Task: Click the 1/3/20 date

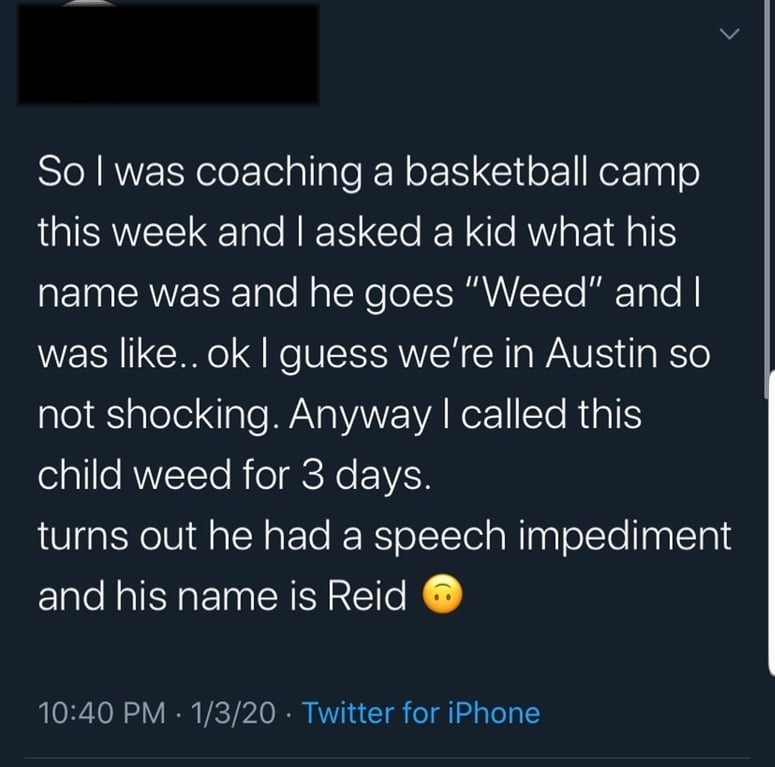Action: pyautogui.click(x=233, y=713)
